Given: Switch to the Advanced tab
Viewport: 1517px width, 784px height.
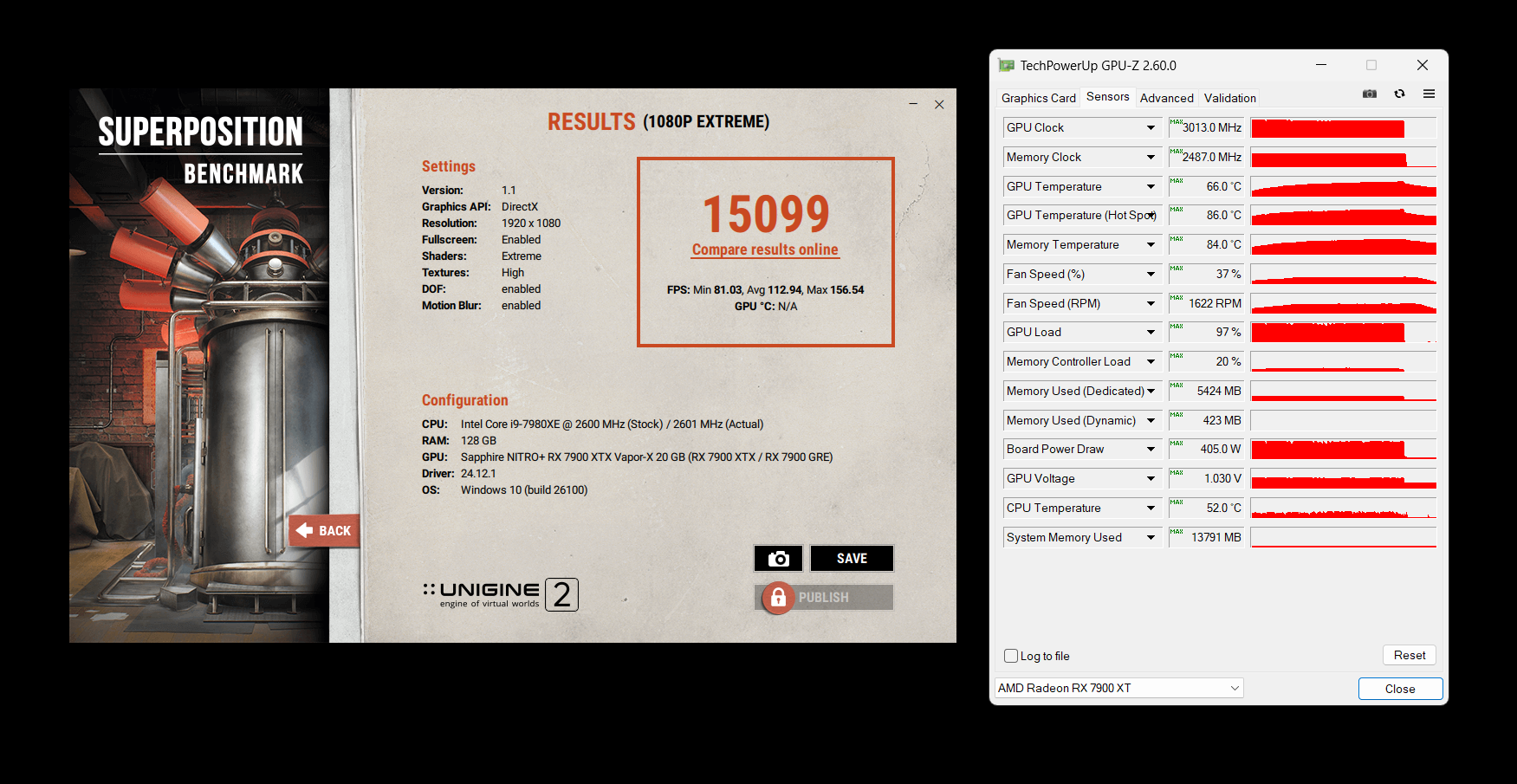Looking at the screenshot, I should [x=1166, y=98].
